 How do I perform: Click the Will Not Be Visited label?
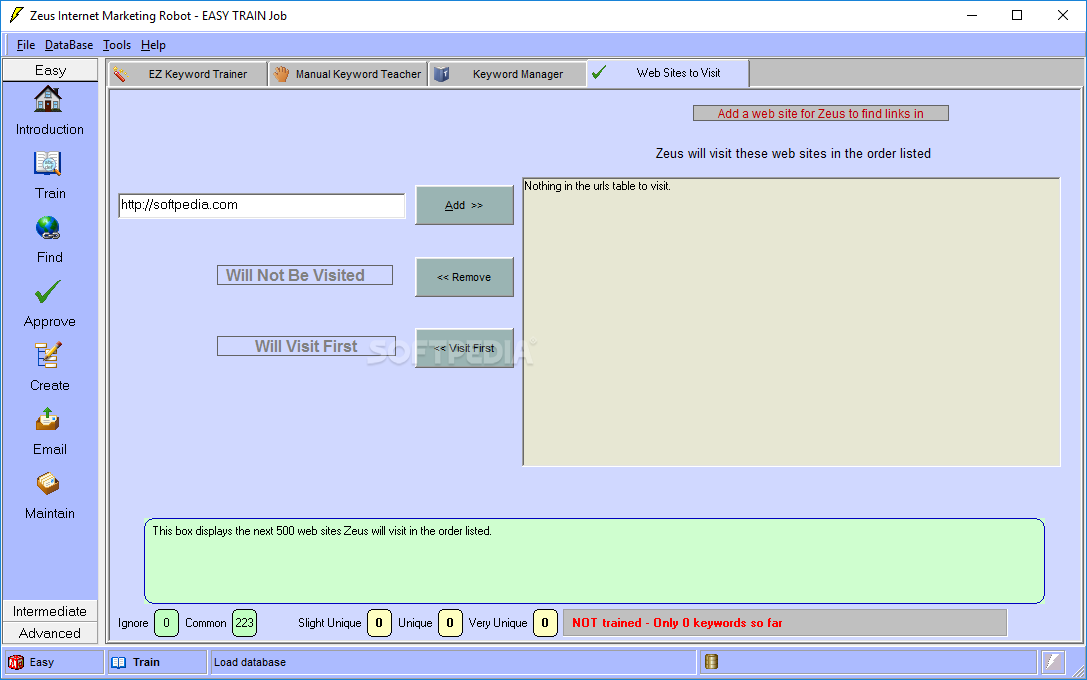point(305,275)
